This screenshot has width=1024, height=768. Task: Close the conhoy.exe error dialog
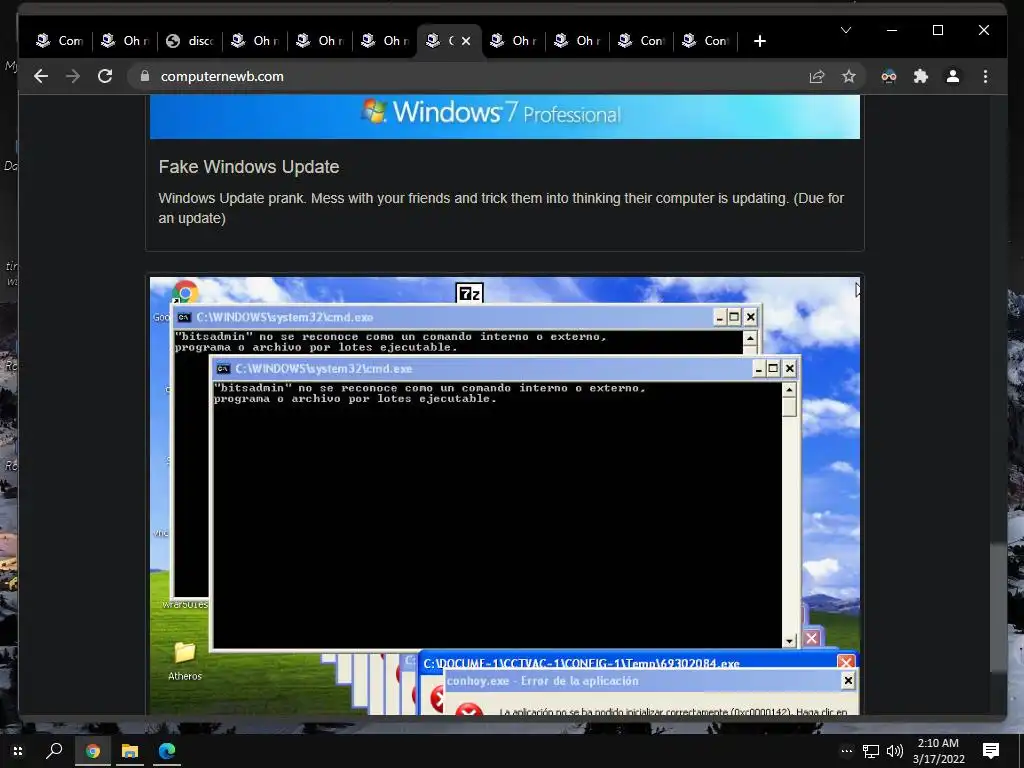(x=848, y=681)
